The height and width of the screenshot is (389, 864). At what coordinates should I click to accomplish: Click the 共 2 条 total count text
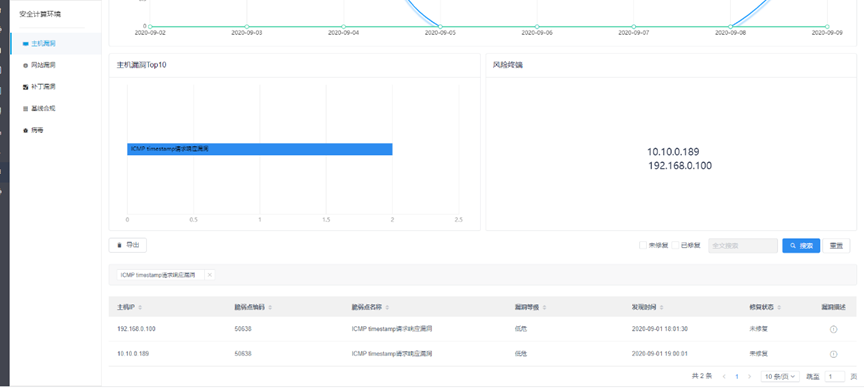(701, 376)
